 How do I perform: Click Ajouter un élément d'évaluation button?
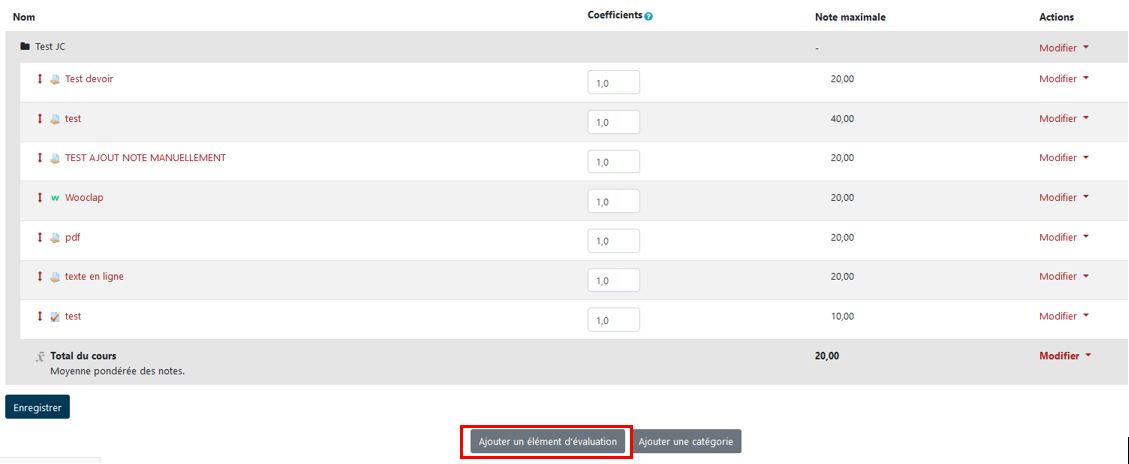pyautogui.click(x=547, y=442)
